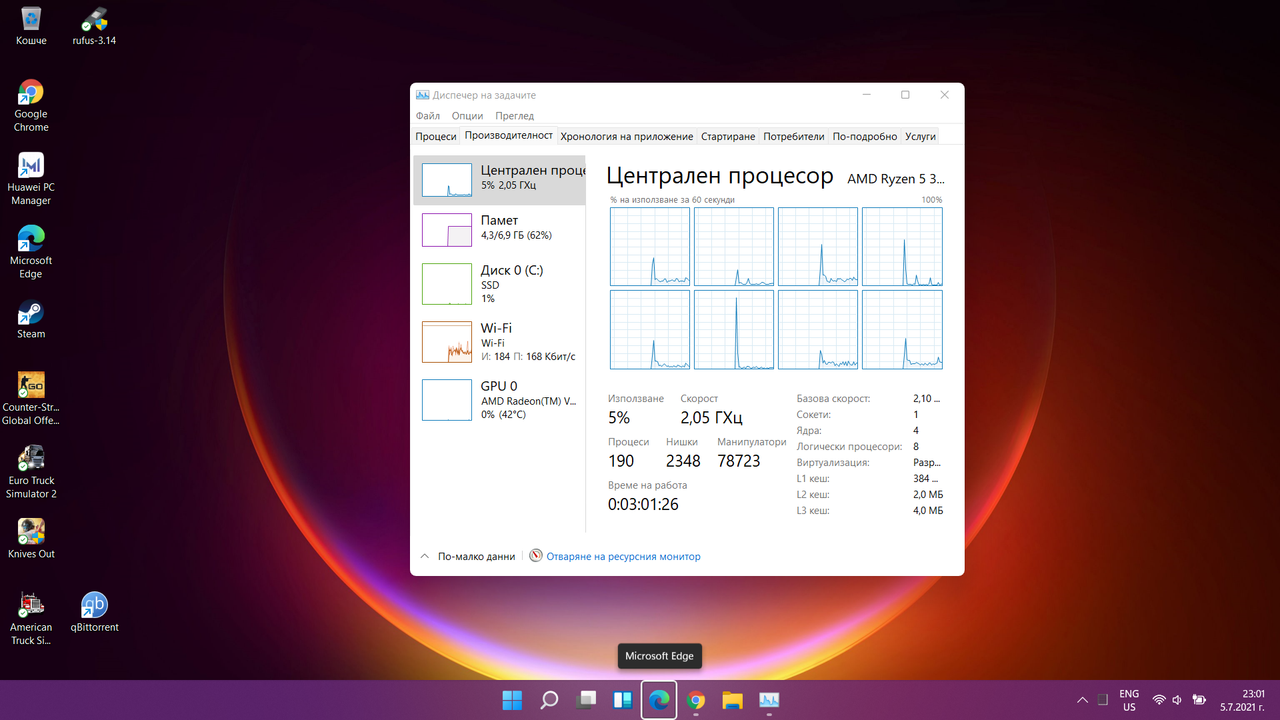The width and height of the screenshot is (1280, 720).
Task: Select the Wi-Fi sidebar item
Action: coord(500,342)
